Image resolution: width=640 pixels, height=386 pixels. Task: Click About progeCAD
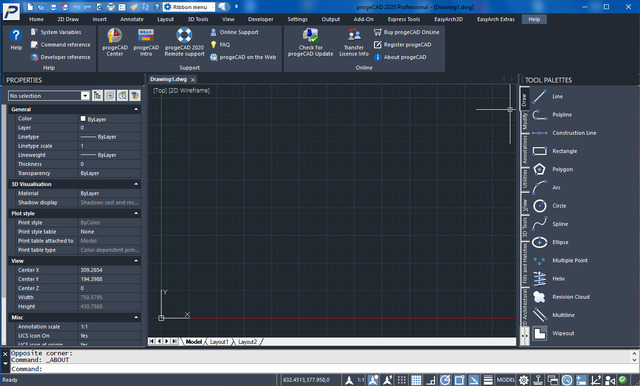tap(400, 58)
